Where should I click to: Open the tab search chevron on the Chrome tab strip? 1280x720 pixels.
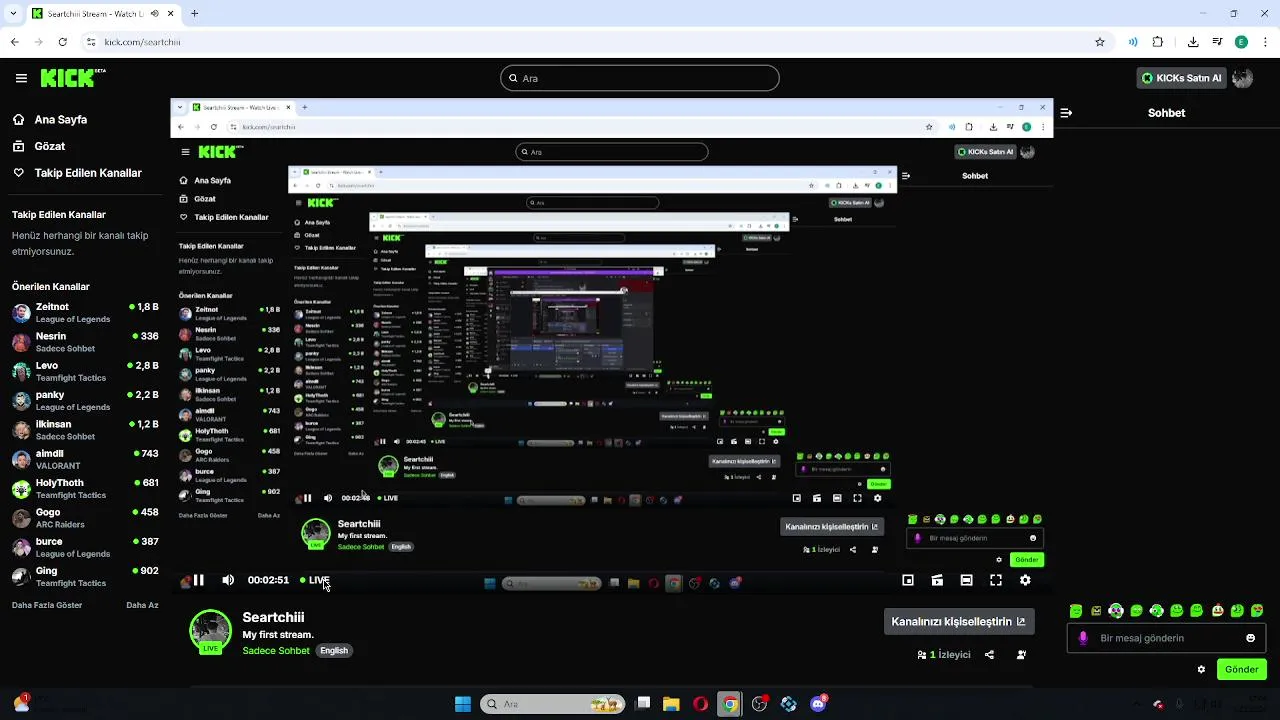(x=12, y=13)
